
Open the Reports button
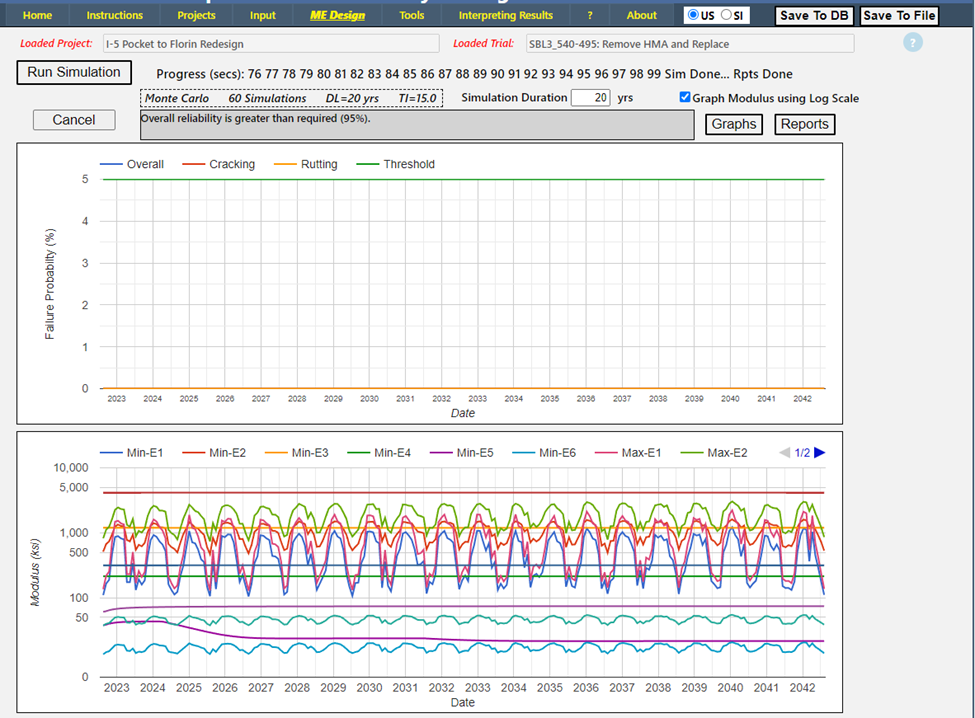click(804, 124)
